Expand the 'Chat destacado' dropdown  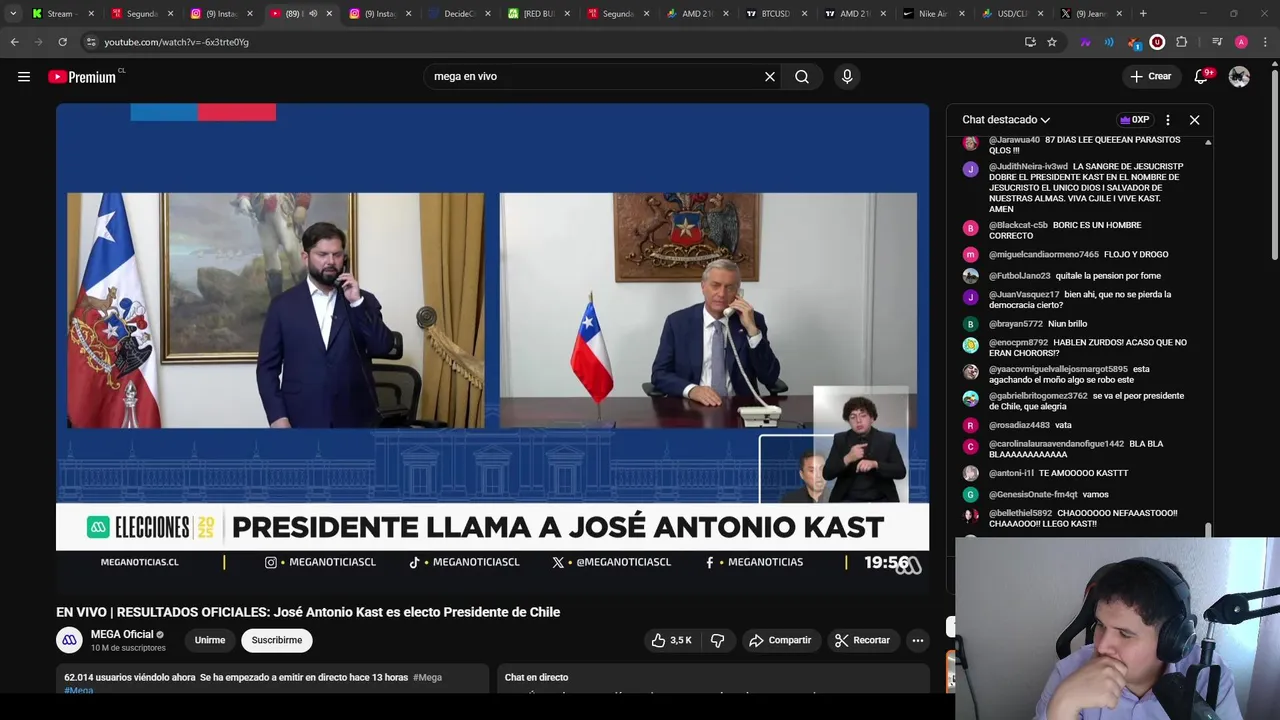(1006, 120)
